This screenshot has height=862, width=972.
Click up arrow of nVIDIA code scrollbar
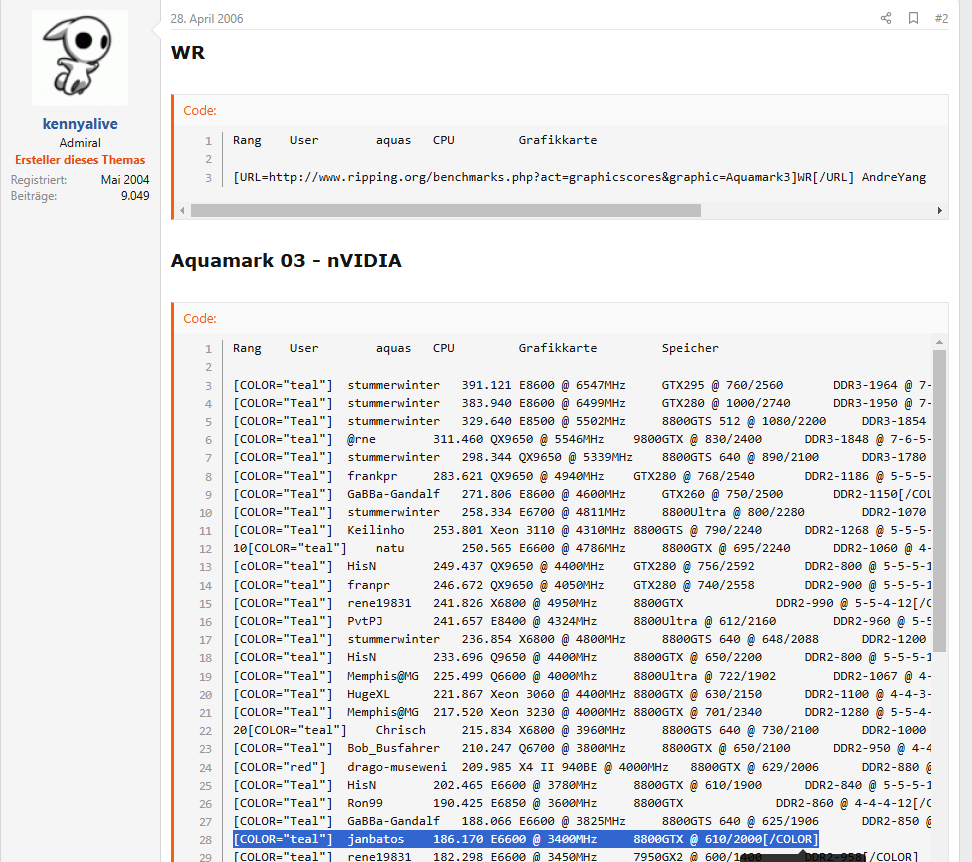tap(939, 342)
